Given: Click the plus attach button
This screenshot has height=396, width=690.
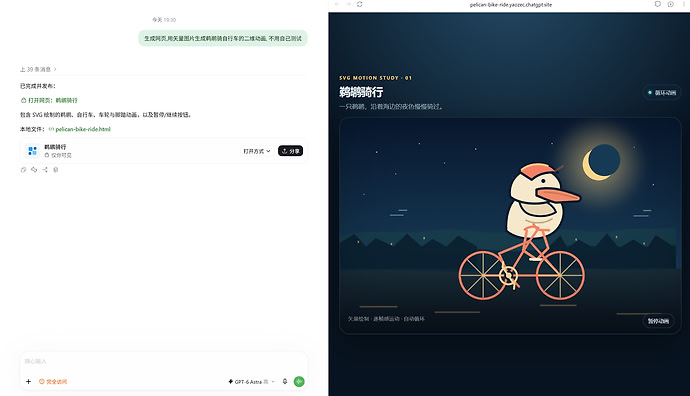Looking at the screenshot, I should tap(28, 381).
